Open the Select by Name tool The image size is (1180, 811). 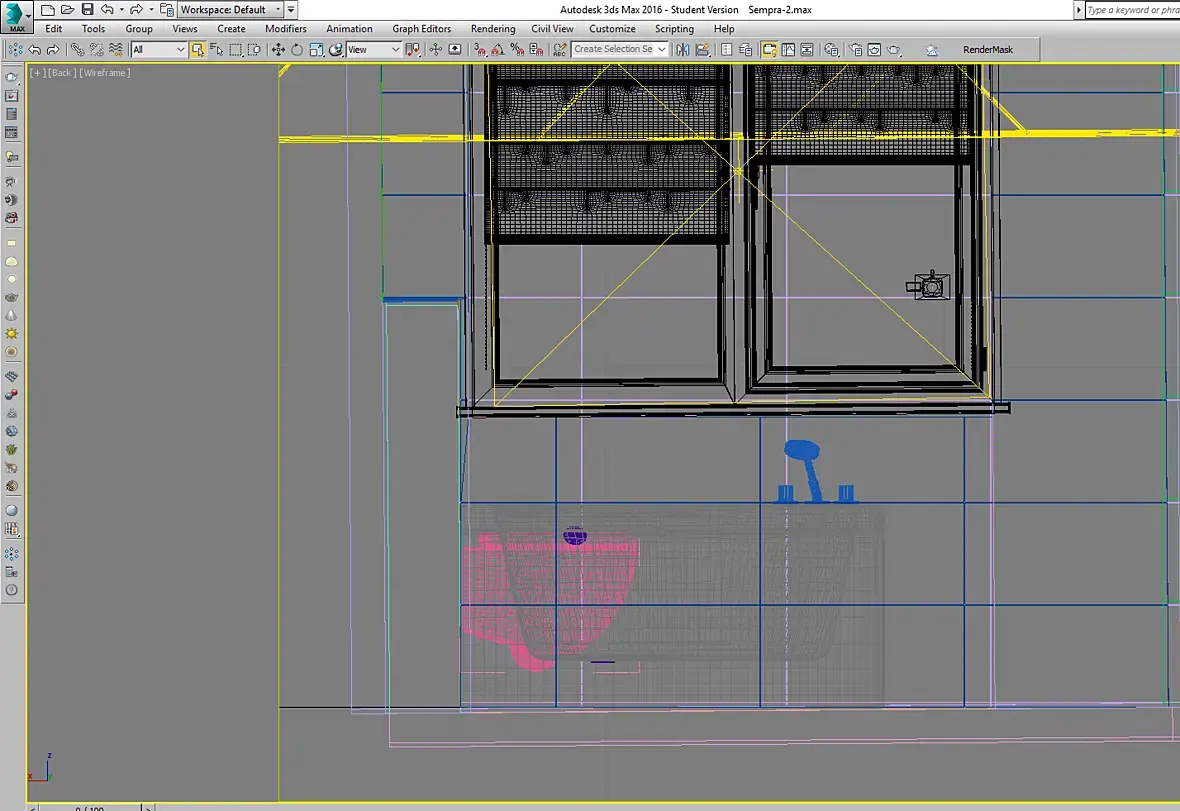tap(217, 50)
